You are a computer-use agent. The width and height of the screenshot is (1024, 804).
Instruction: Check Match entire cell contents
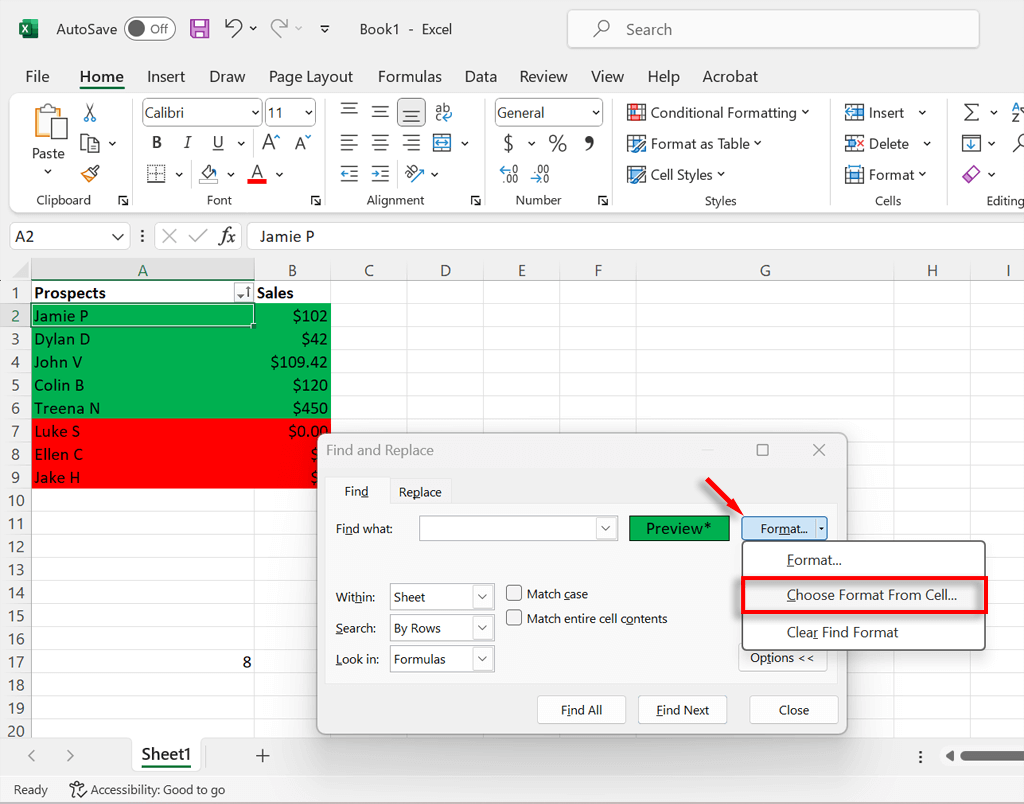pos(514,618)
